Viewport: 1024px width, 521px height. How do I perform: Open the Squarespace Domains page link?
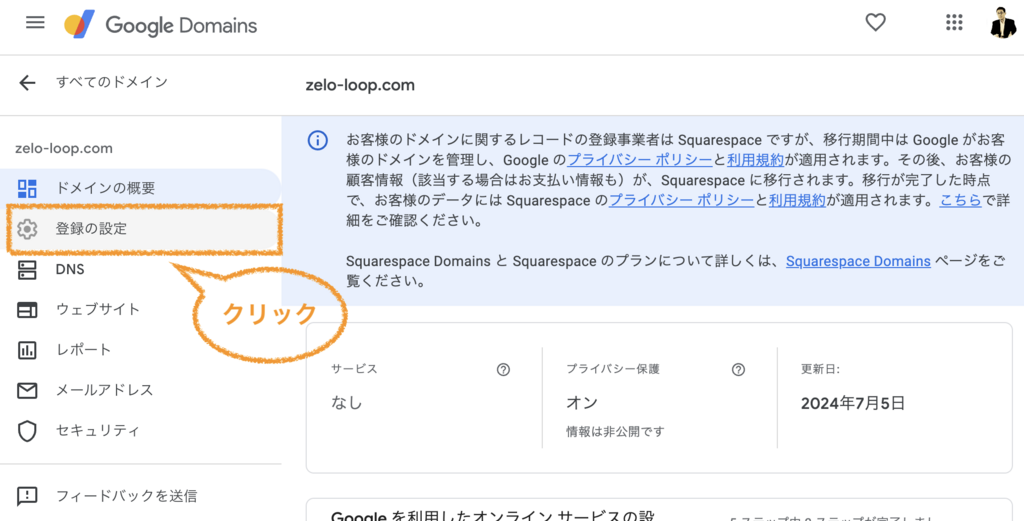858,262
